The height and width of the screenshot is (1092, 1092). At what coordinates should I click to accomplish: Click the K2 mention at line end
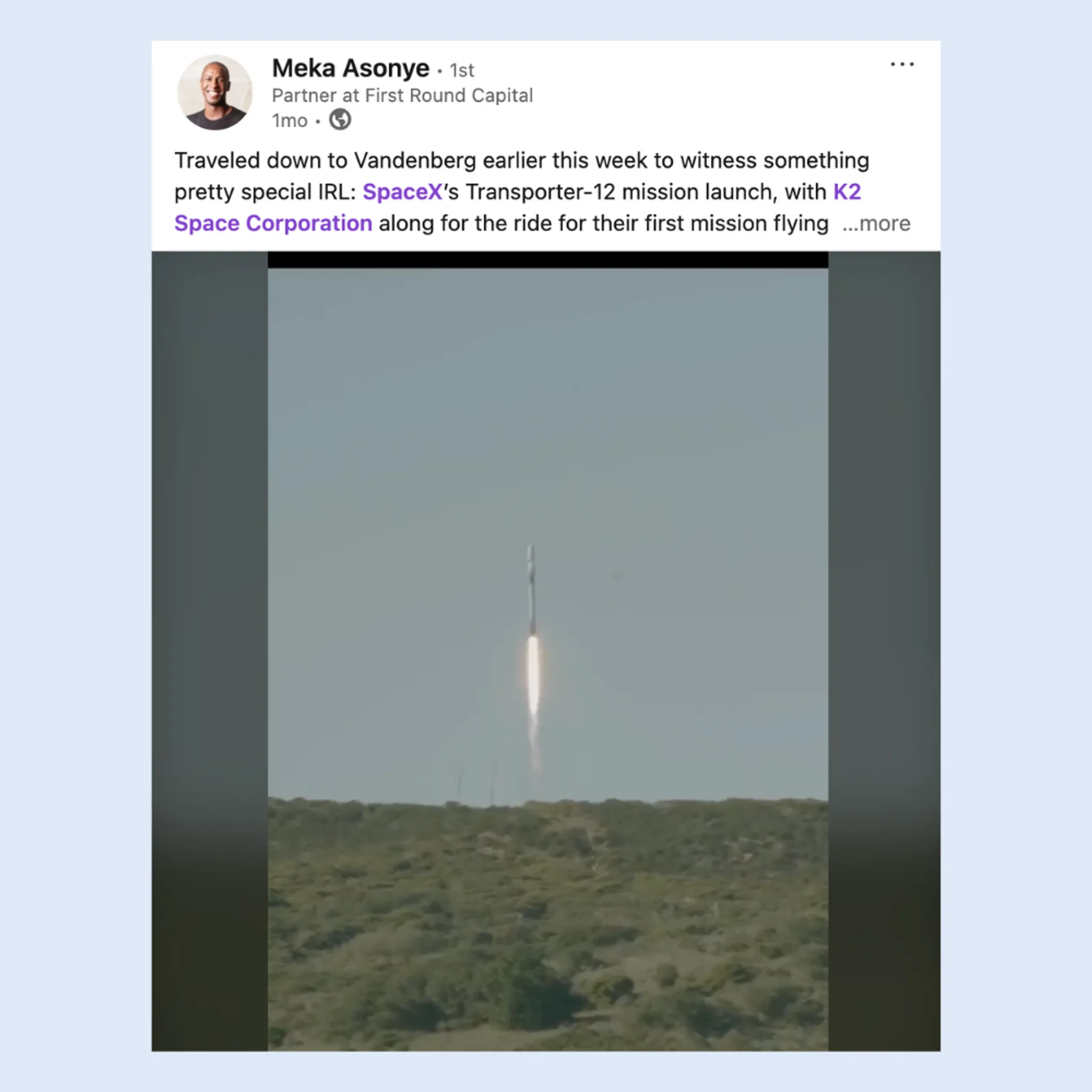[x=847, y=192]
